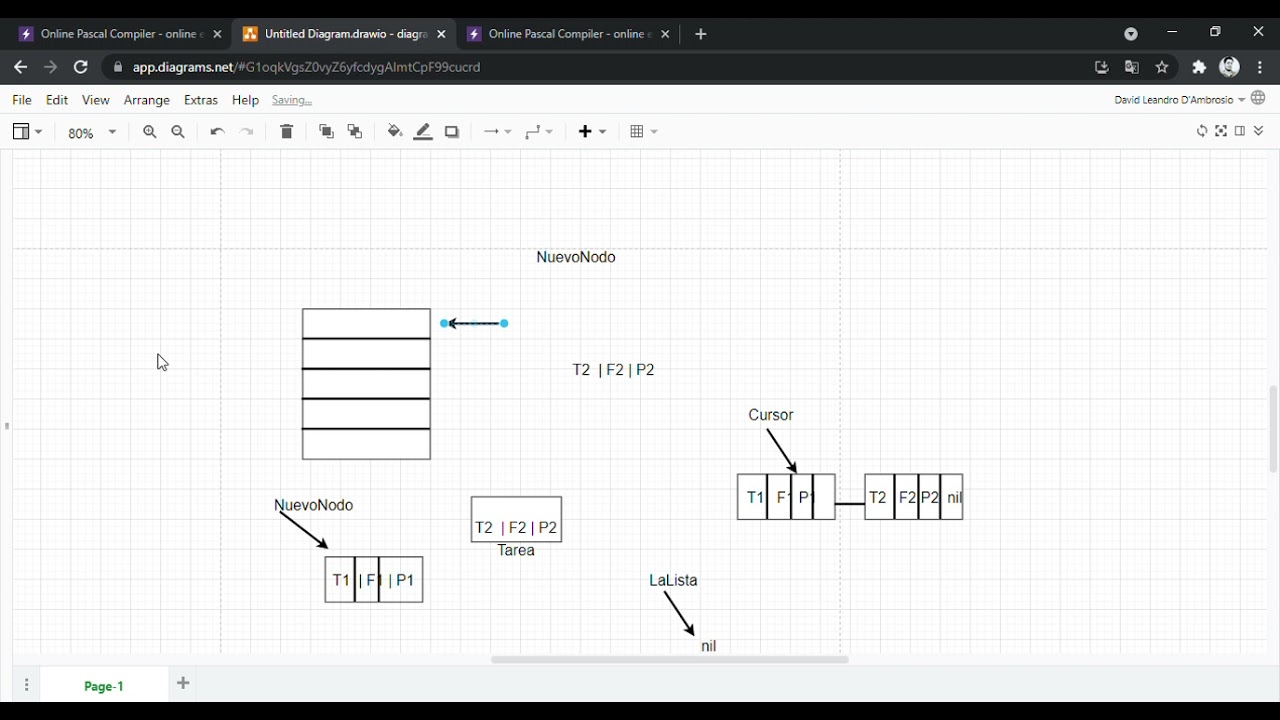Add a new page with plus
Image resolution: width=1280 pixels, height=720 pixels.
[183, 684]
